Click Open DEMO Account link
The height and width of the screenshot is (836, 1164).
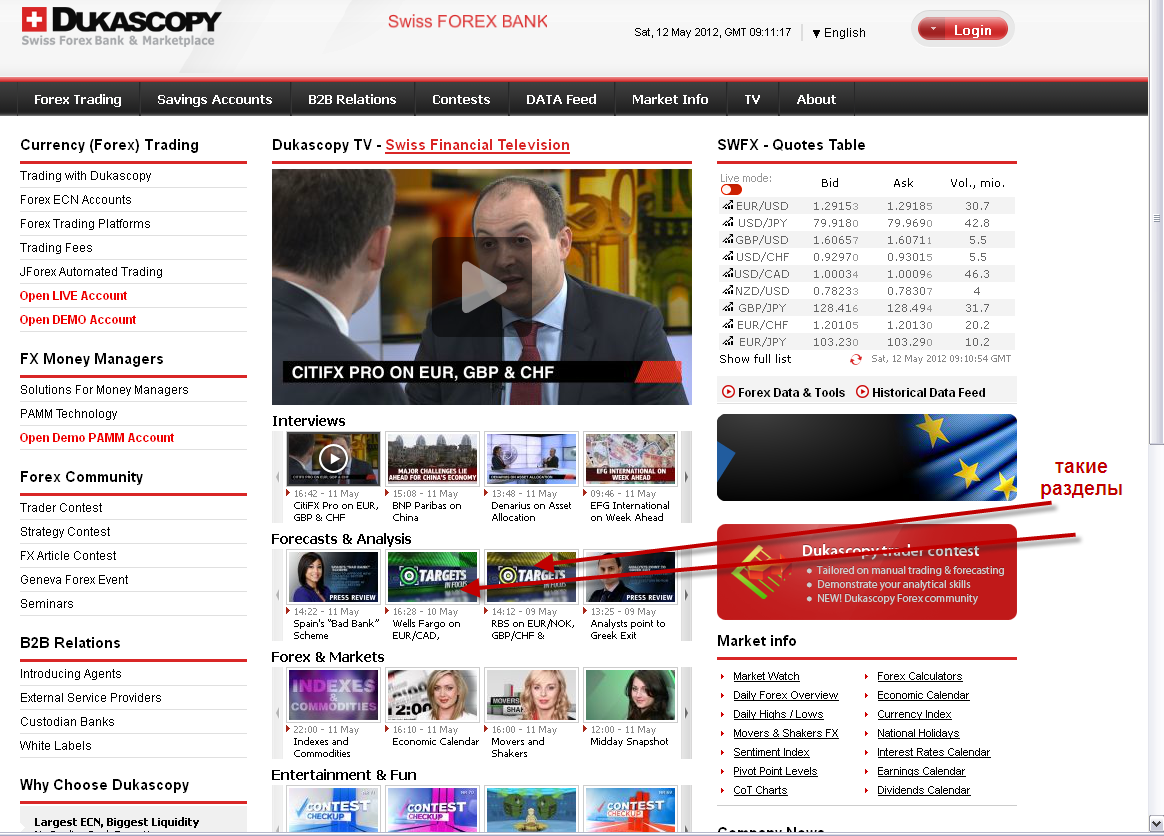[78, 319]
